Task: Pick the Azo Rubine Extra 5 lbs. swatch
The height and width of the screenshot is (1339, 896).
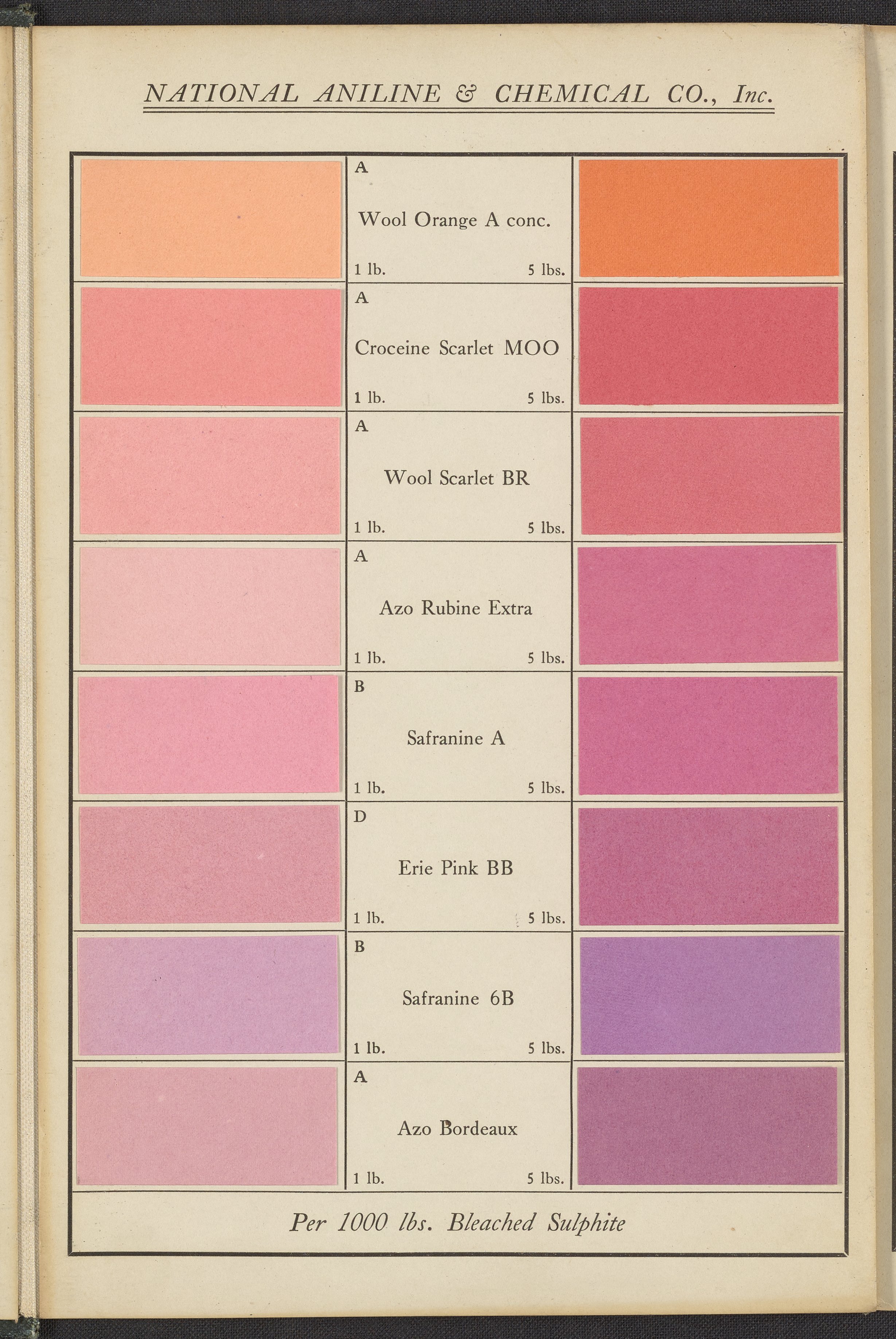Action: coord(708,605)
